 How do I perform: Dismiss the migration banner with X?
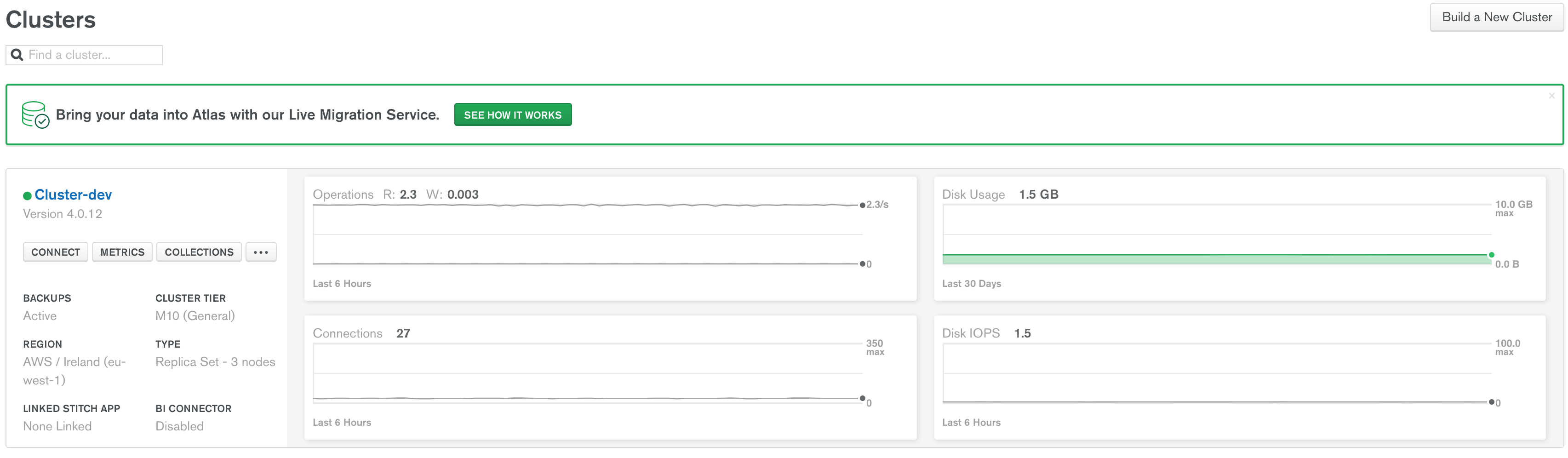tap(1551, 96)
